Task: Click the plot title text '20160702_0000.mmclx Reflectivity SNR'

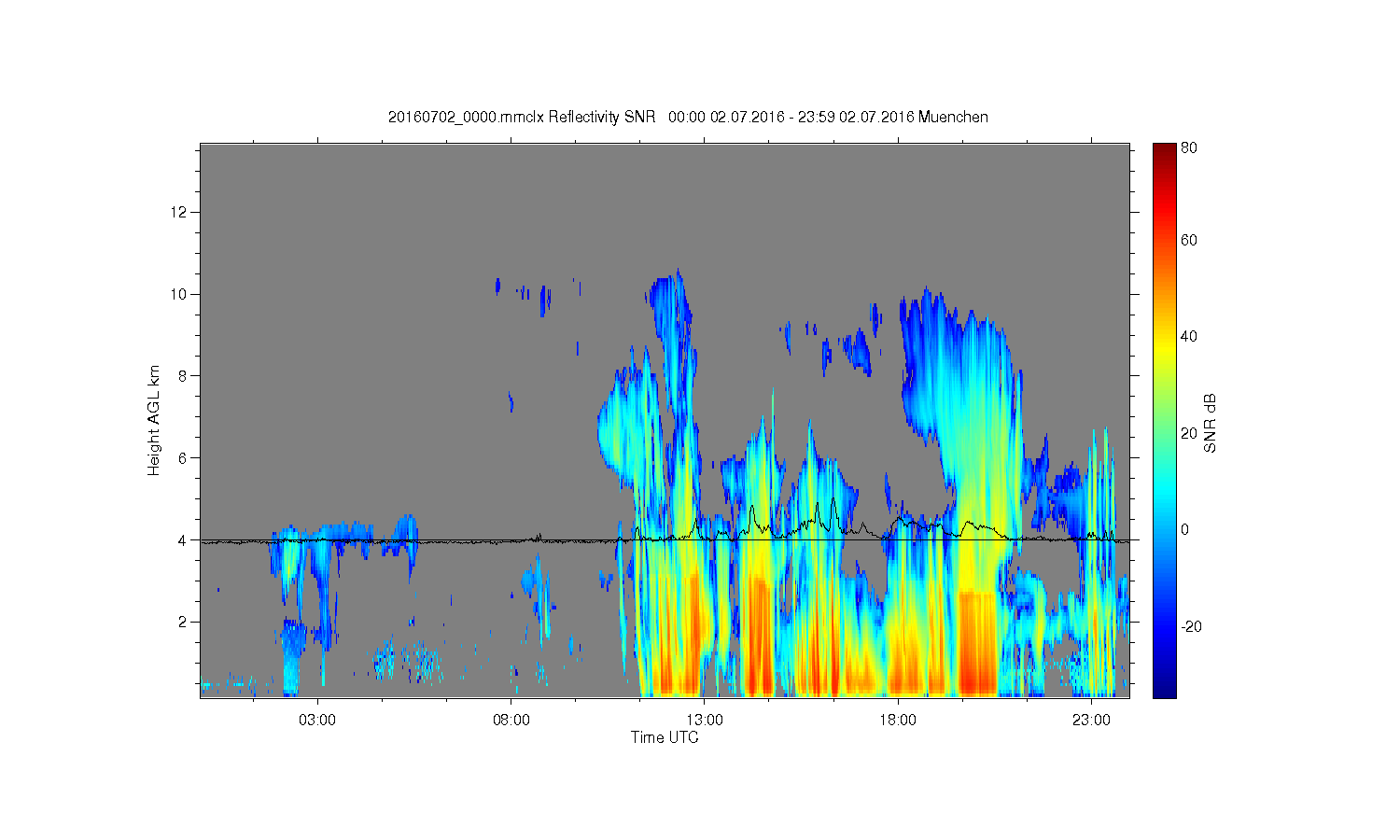Action: point(524,117)
